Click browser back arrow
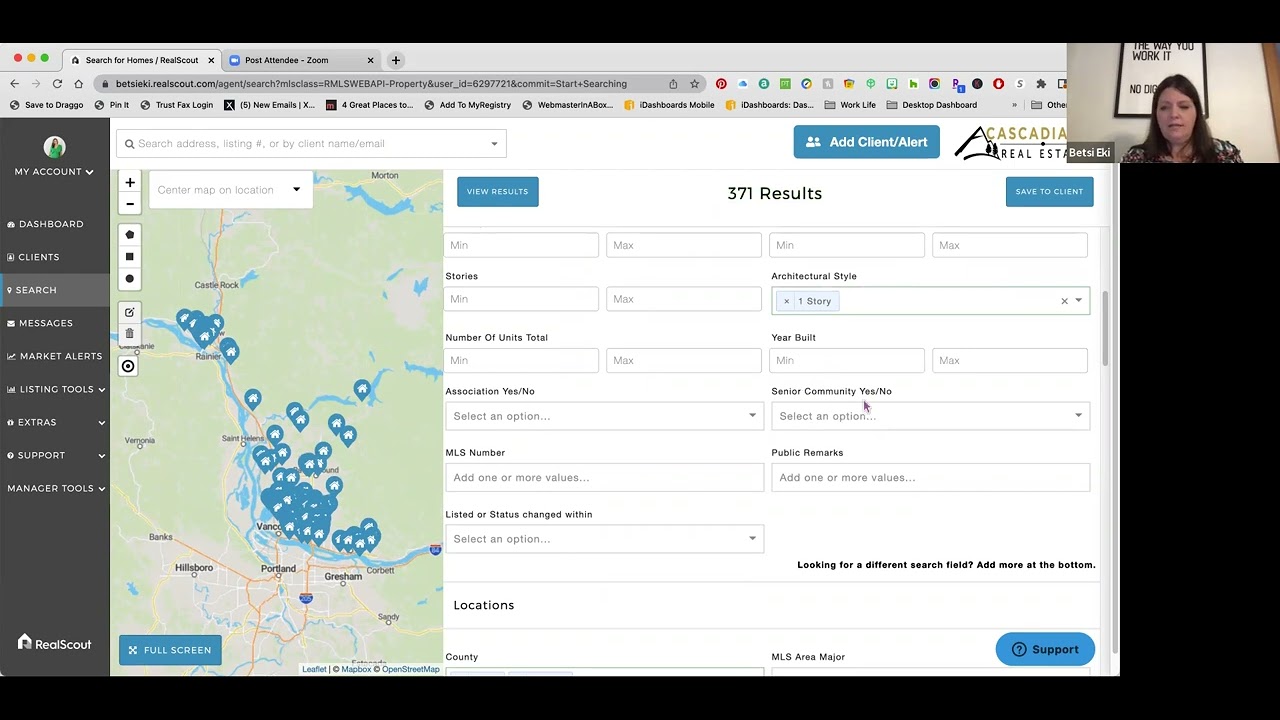 point(14,84)
